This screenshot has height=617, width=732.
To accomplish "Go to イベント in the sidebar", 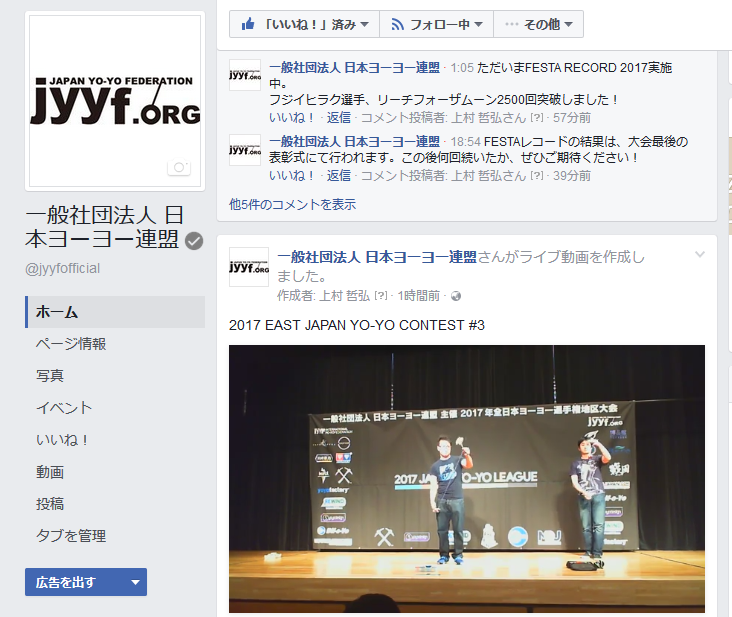I will coord(64,408).
